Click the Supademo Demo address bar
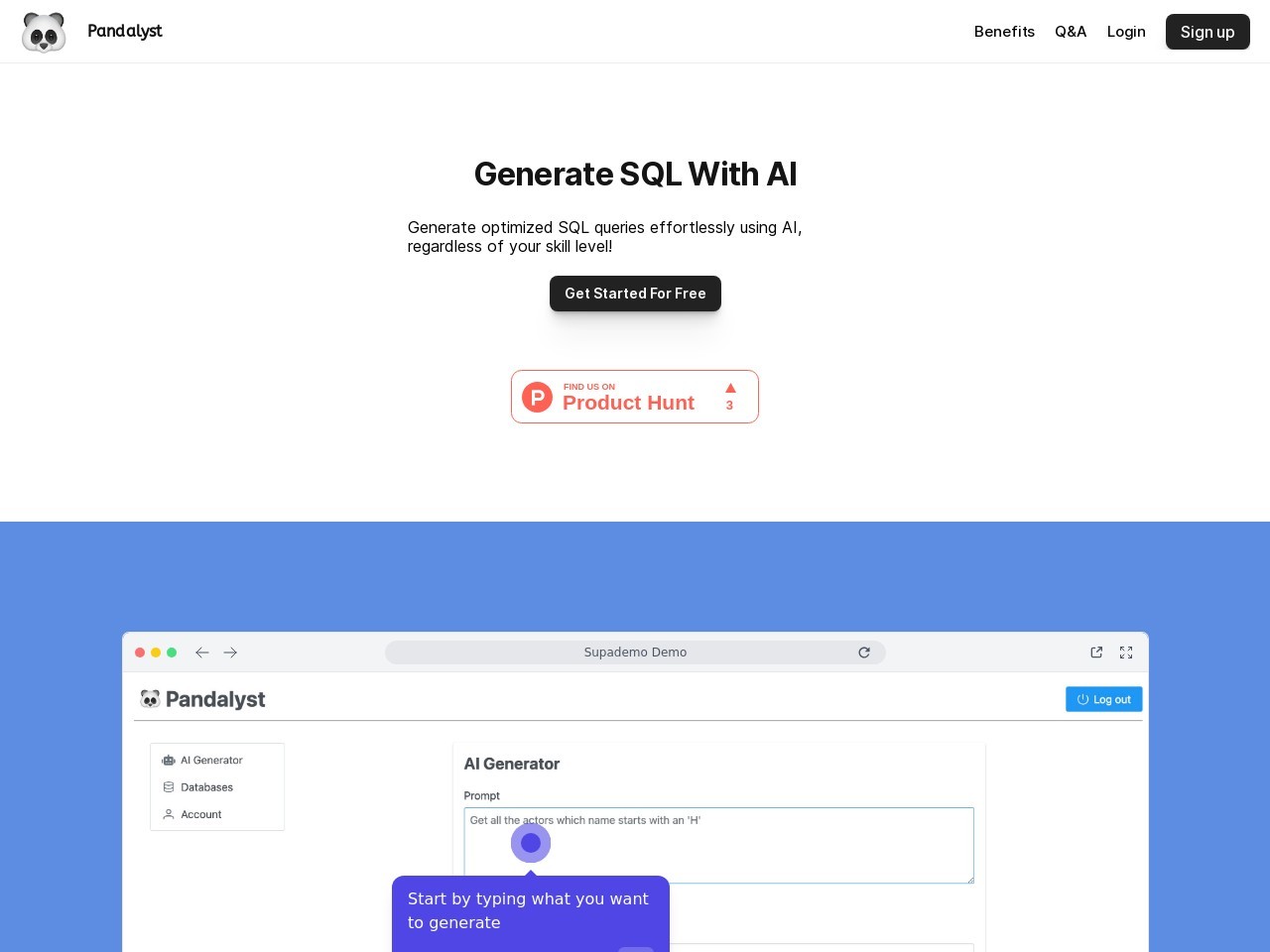 (x=635, y=653)
